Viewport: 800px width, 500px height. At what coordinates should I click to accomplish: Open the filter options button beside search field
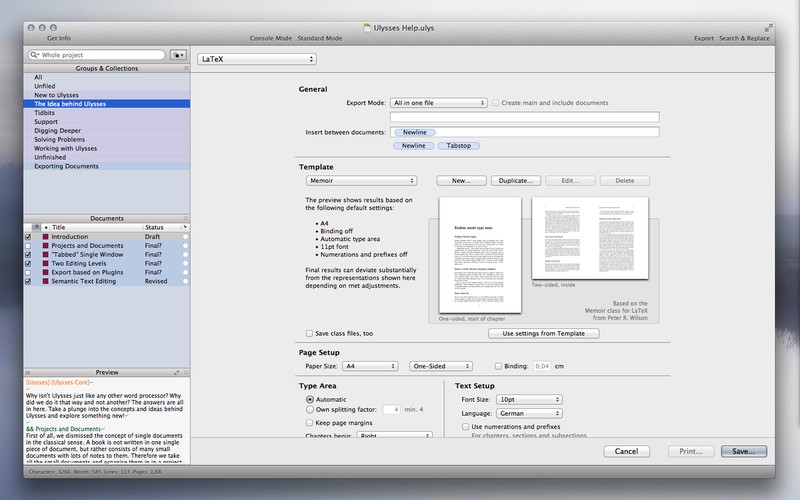point(180,55)
